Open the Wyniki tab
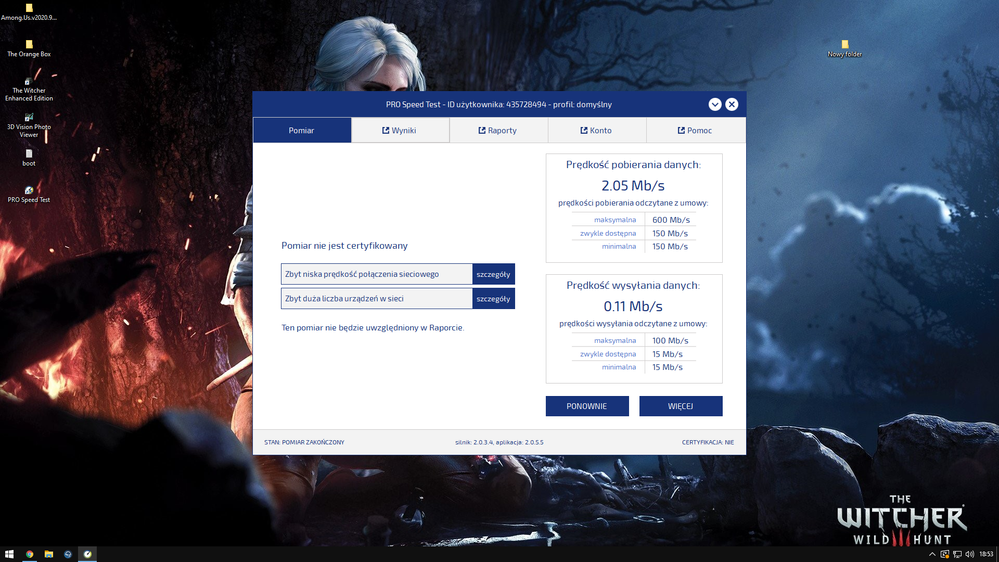Screen dimensions: 999x562 tap(400, 130)
